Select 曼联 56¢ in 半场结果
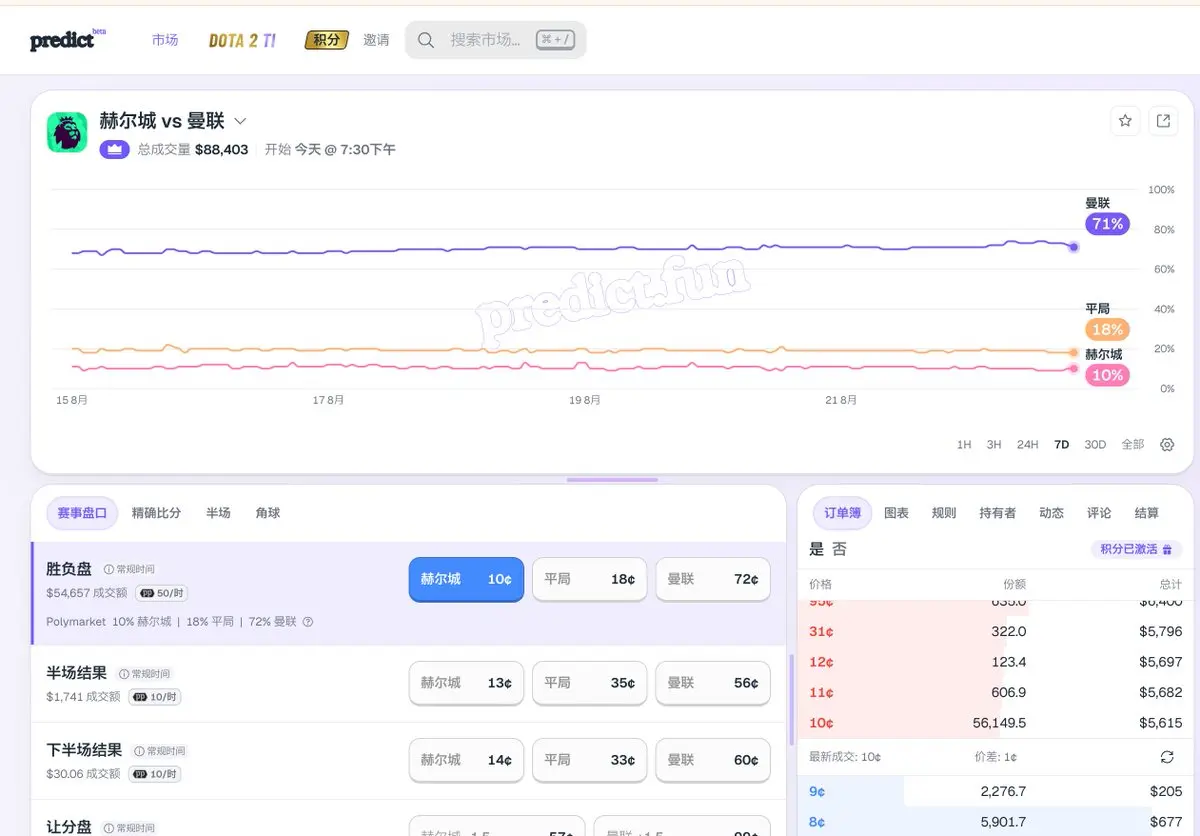 [x=713, y=683]
